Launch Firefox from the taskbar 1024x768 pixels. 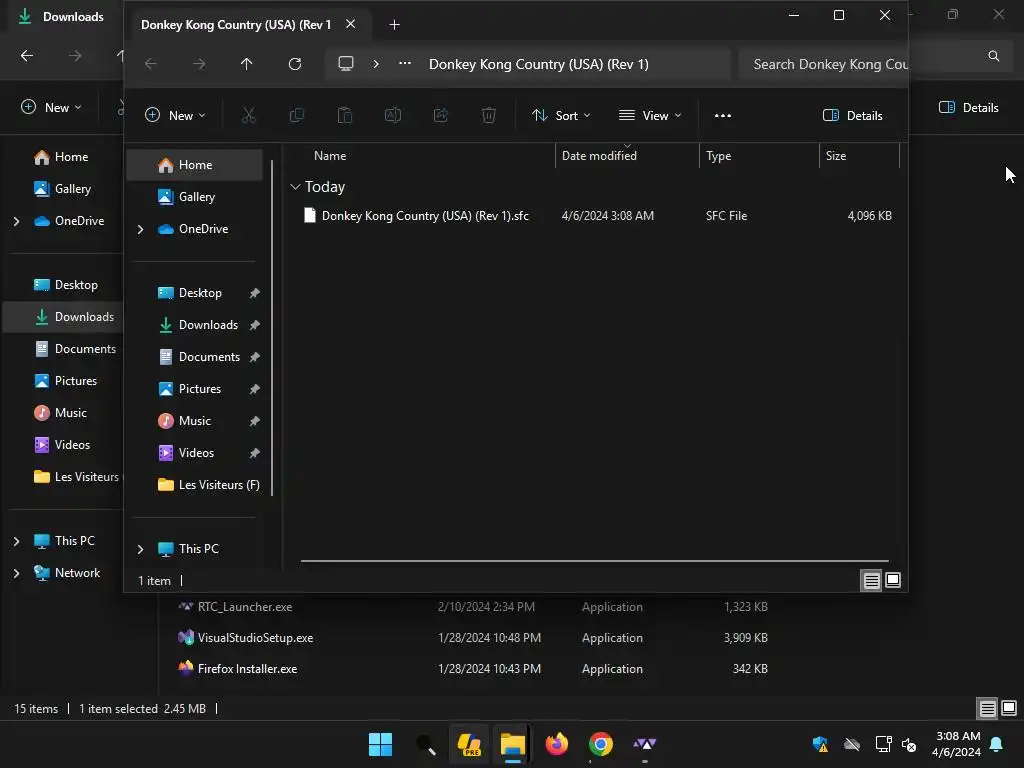pos(557,744)
